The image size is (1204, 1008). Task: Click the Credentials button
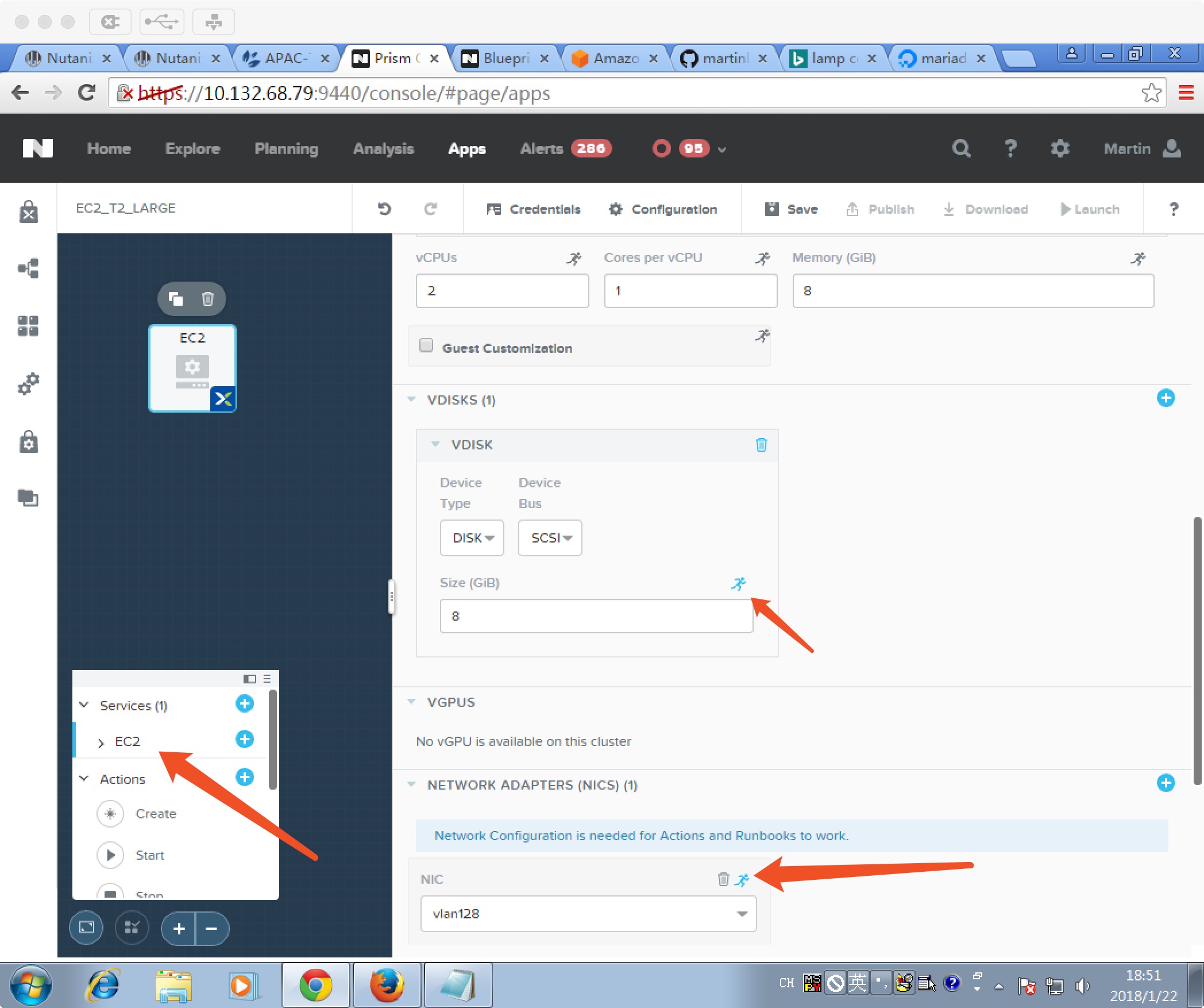[x=534, y=209]
